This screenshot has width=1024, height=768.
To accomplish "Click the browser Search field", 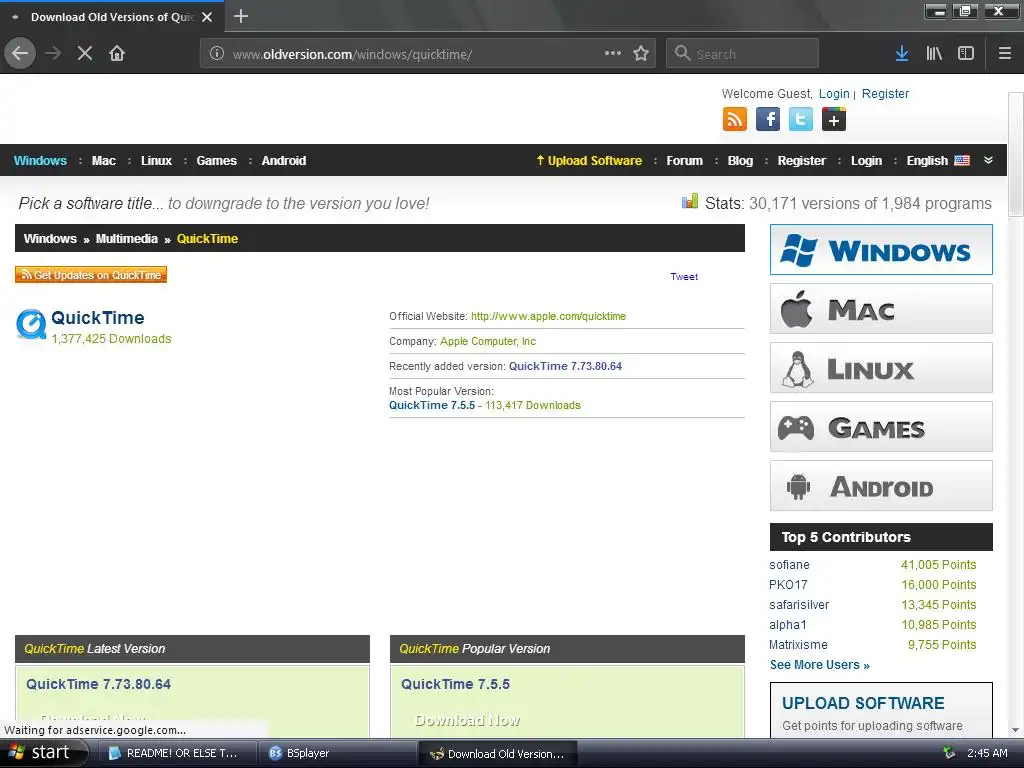I will tap(743, 53).
